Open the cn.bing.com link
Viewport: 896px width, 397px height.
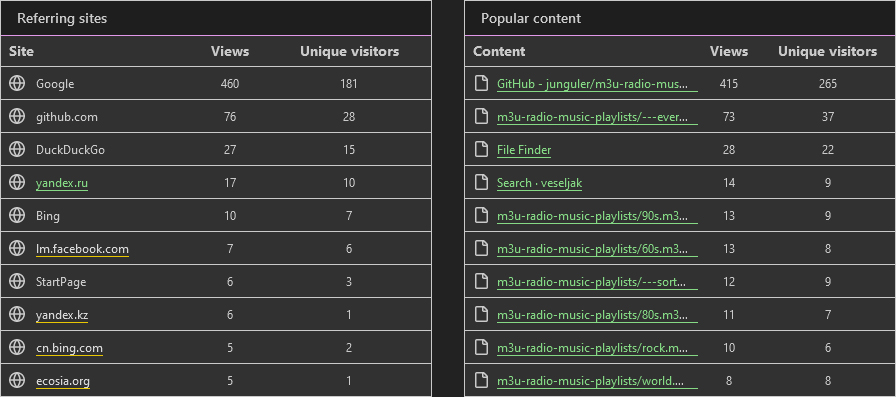click(x=69, y=348)
